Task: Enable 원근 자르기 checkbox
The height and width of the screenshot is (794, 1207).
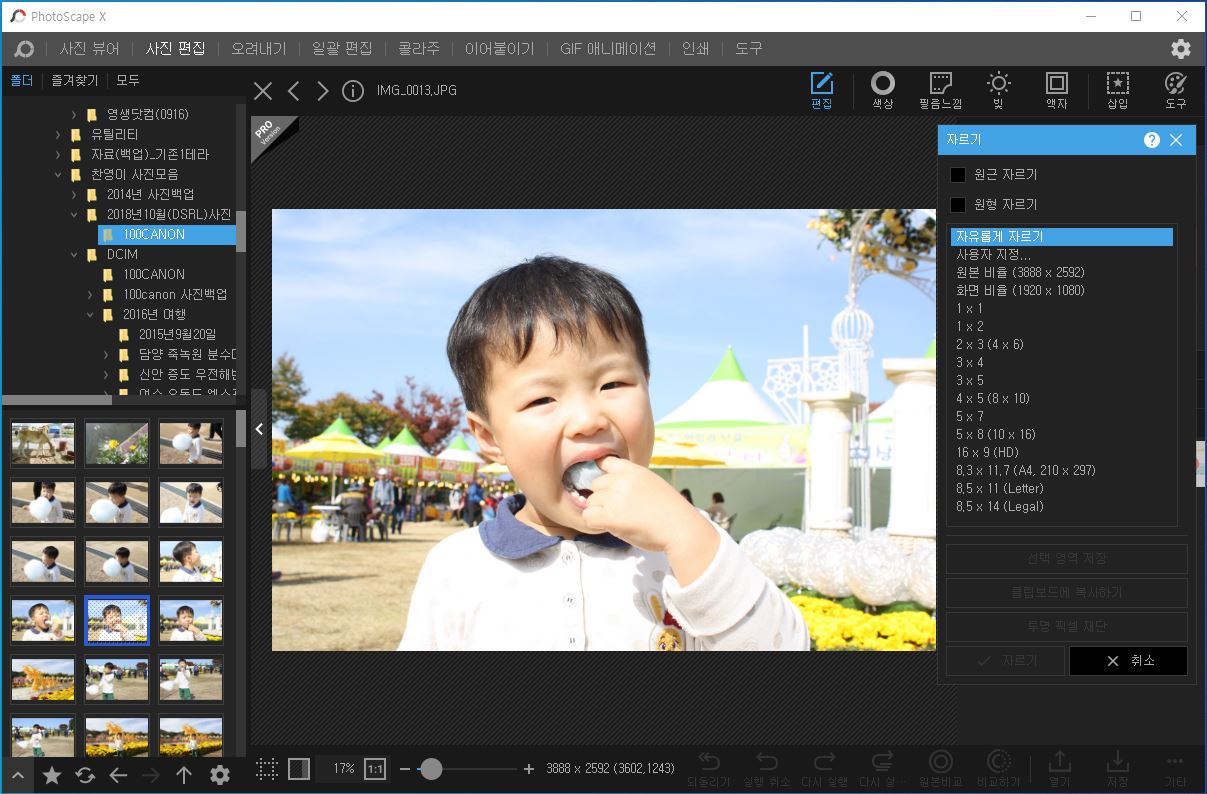Action: 958,174
